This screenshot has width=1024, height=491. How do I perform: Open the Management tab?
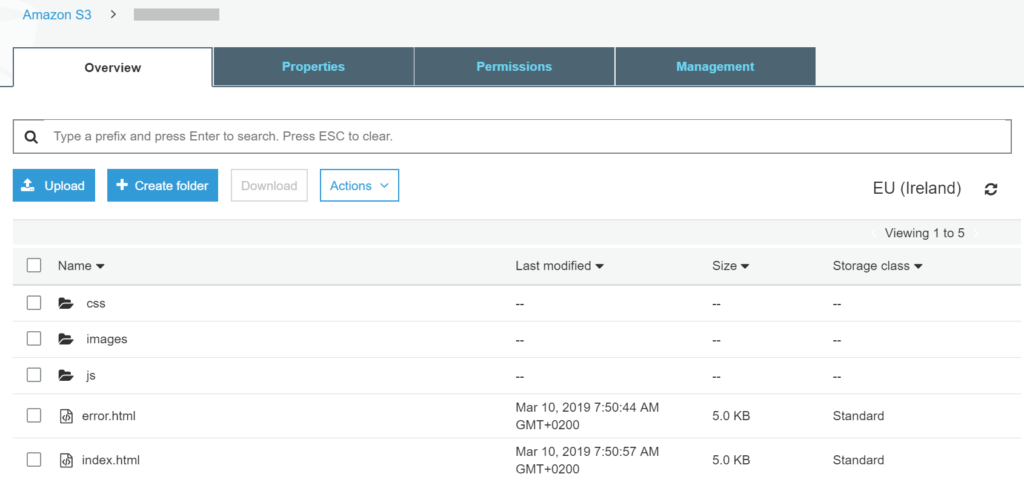(715, 67)
